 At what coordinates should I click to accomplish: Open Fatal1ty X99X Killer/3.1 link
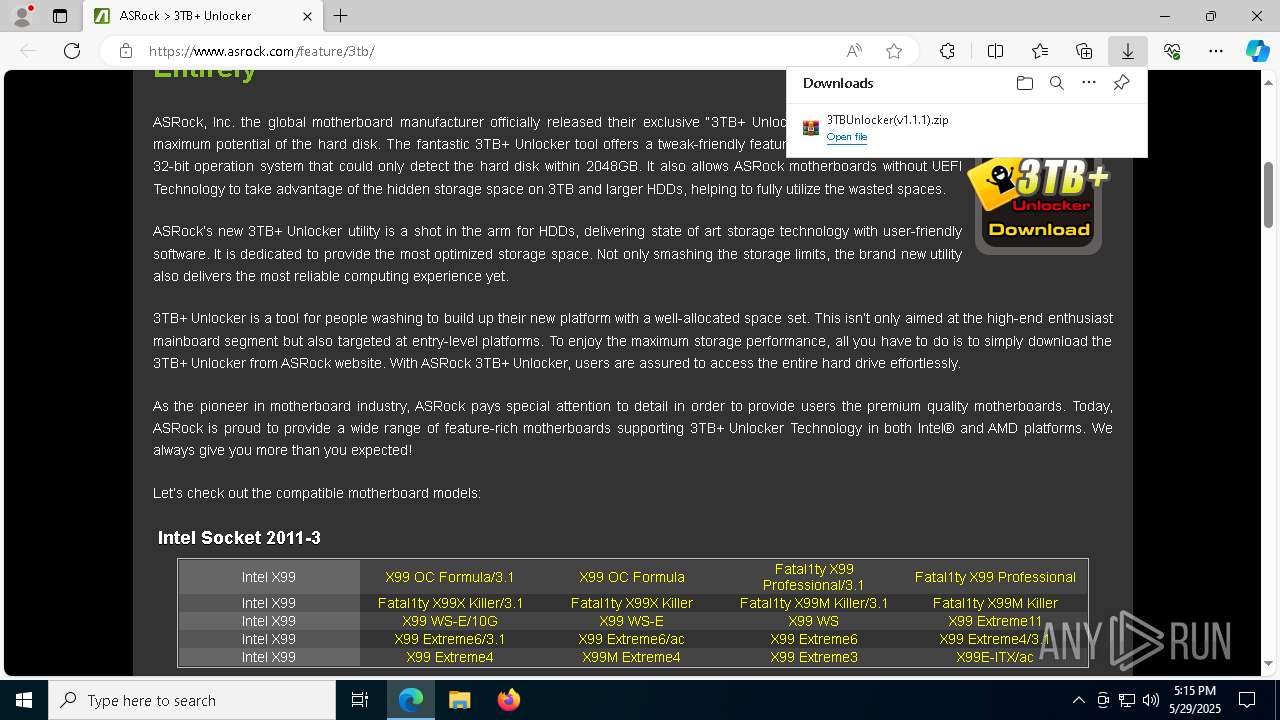coord(450,603)
